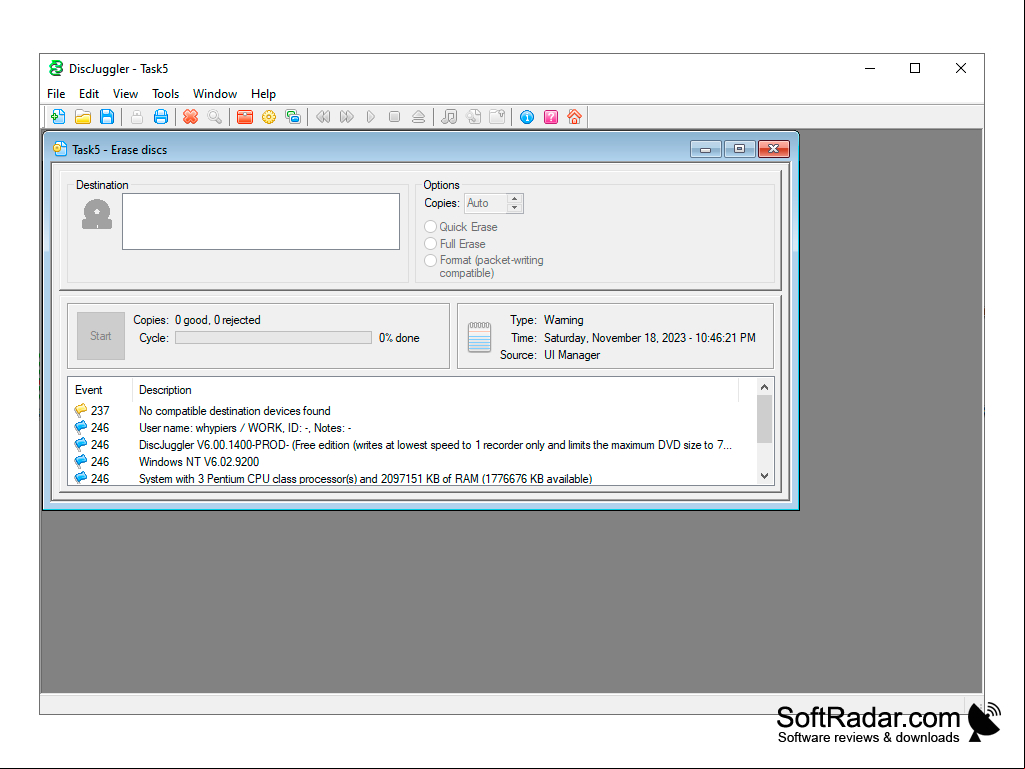Click the yellow flag icon for event 237
Screen dimensions: 1025x769
[80, 410]
